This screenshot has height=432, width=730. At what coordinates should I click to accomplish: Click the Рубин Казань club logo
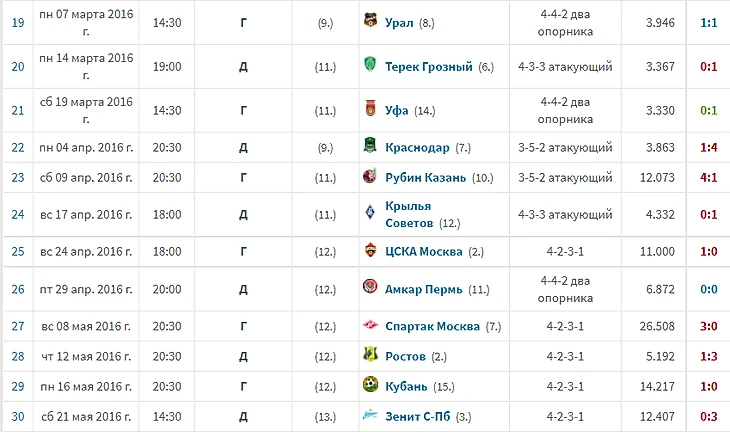pyautogui.click(x=370, y=176)
